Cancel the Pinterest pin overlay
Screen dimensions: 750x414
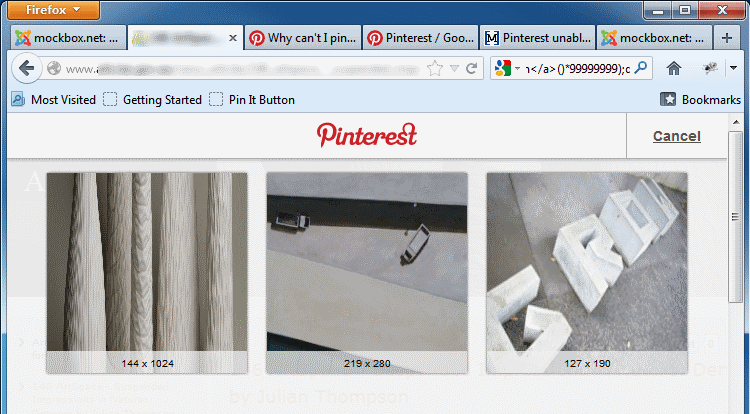point(676,136)
